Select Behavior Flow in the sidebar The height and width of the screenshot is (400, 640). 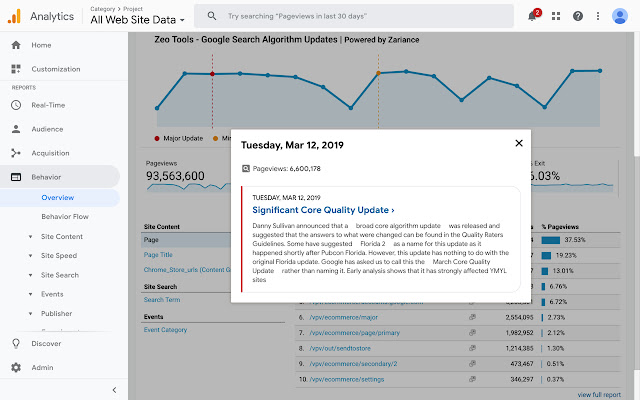tap(65, 216)
